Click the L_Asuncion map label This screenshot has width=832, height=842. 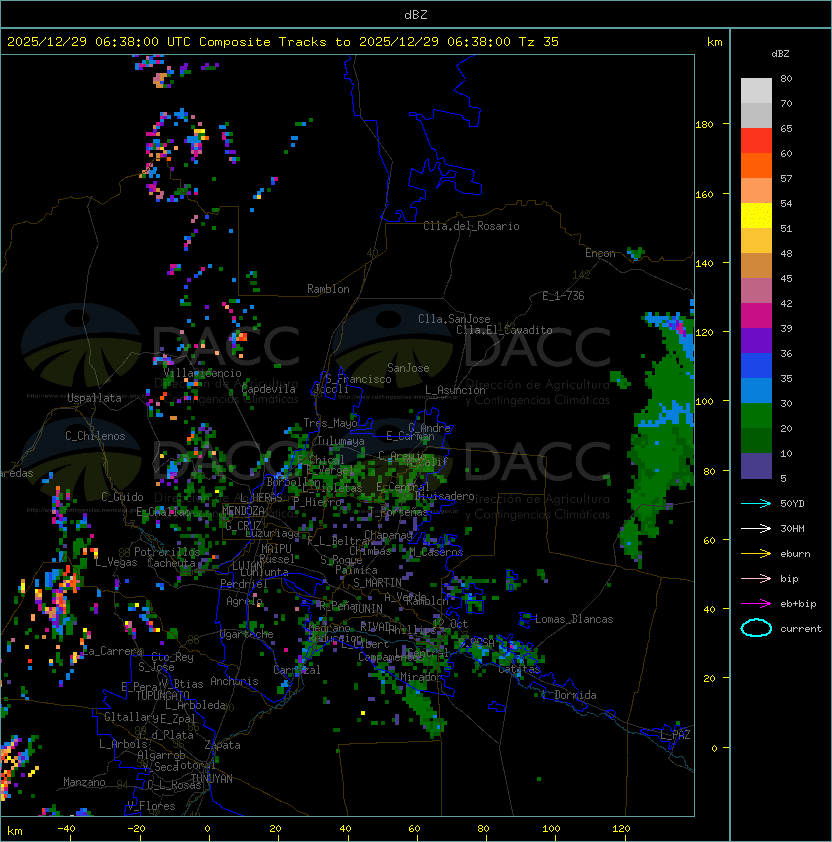pos(455,390)
